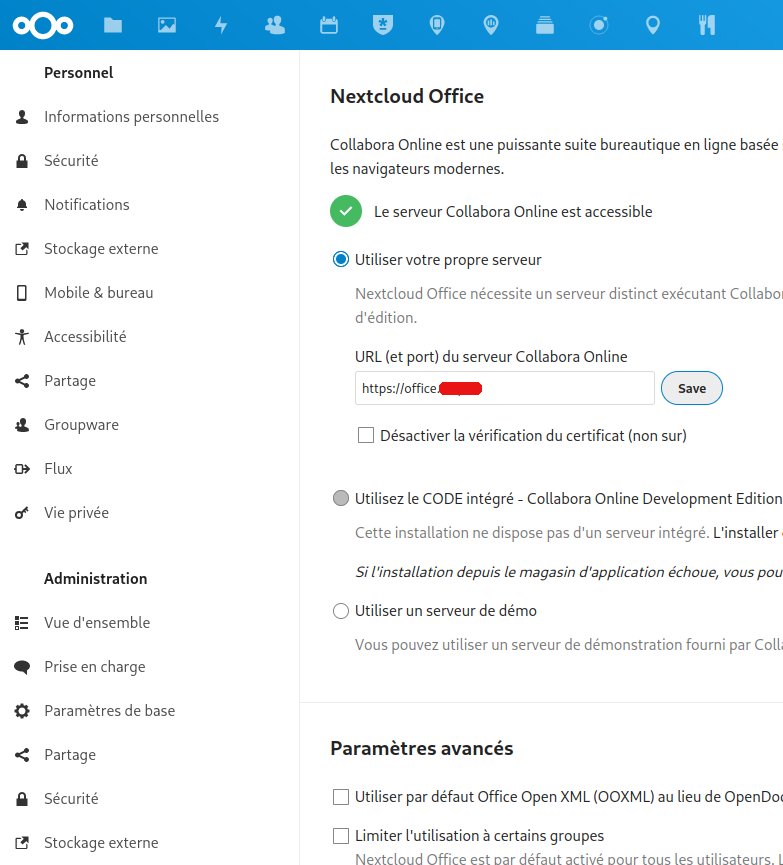Open Mobile & bureau settings
This screenshot has height=865, width=783.
[98, 293]
